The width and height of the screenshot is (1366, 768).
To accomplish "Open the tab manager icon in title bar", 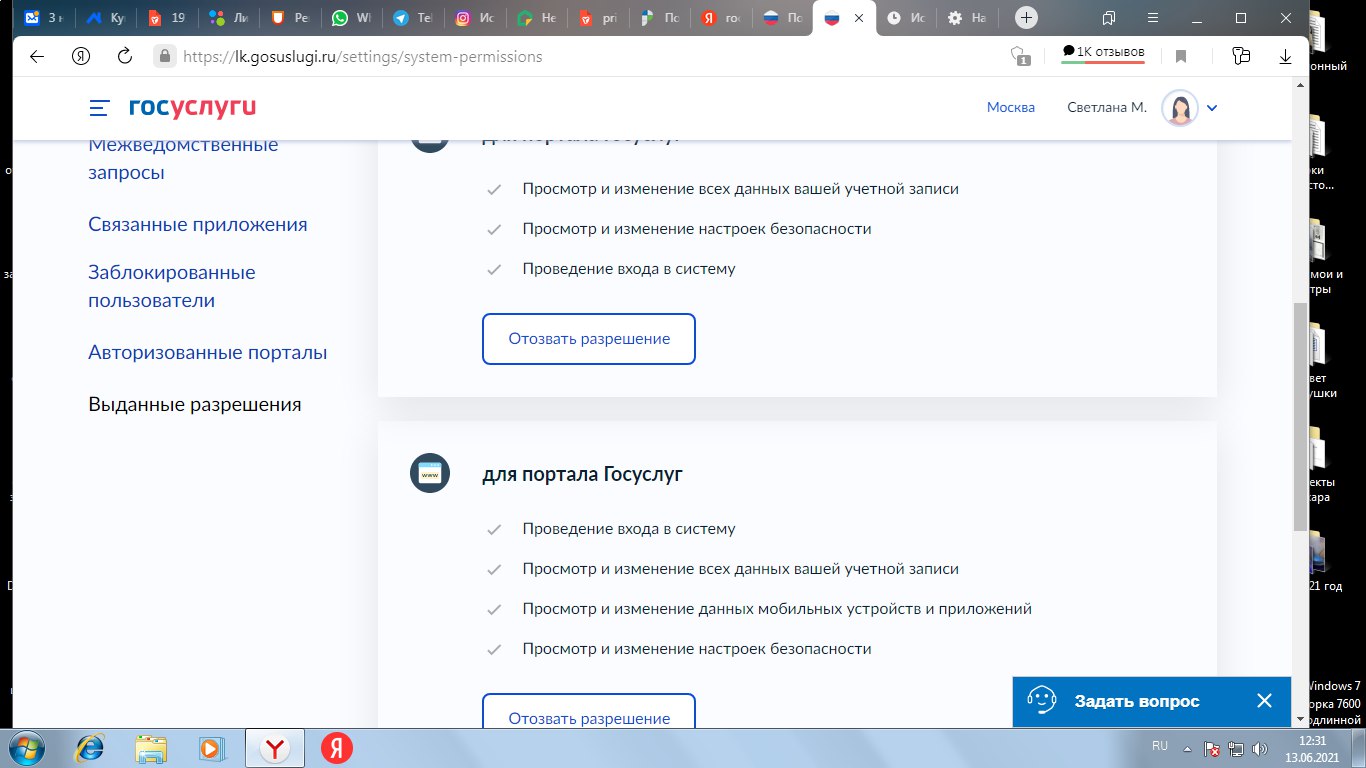I will [1109, 18].
